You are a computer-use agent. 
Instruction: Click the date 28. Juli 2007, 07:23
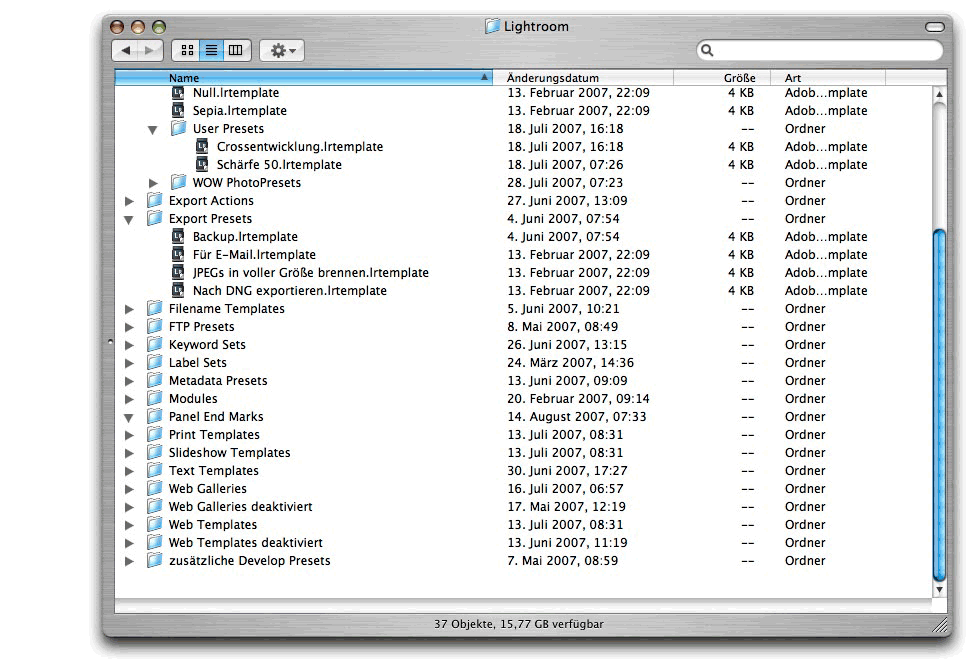[x=565, y=182]
